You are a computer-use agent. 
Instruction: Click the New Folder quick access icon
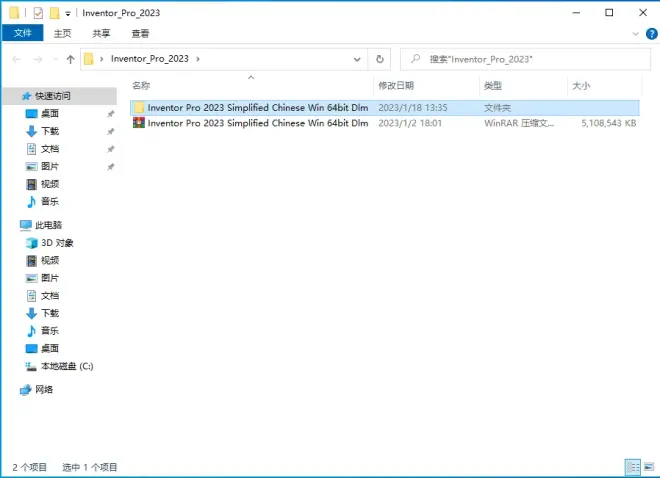coord(54,13)
